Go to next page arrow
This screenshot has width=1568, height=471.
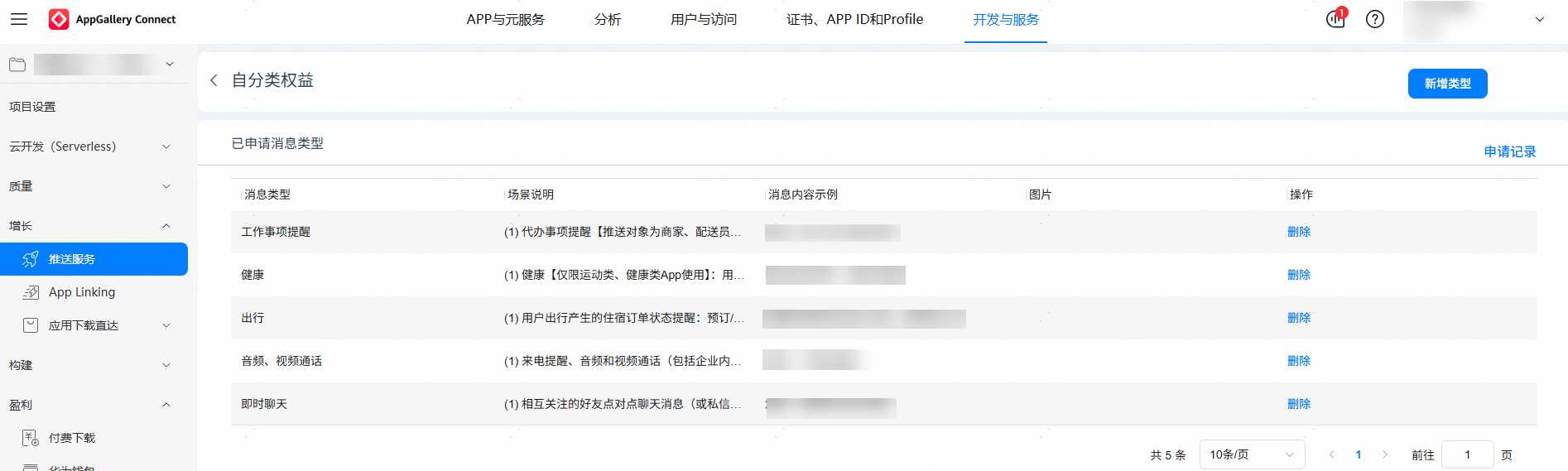[x=1385, y=454]
